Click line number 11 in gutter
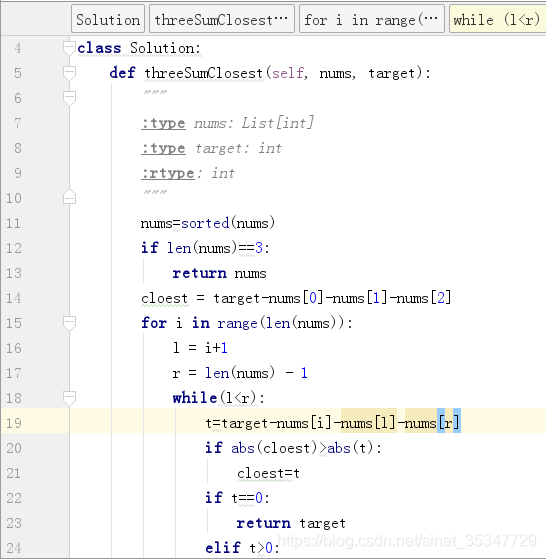This screenshot has width=546, height=559. (x=14, y=224)
